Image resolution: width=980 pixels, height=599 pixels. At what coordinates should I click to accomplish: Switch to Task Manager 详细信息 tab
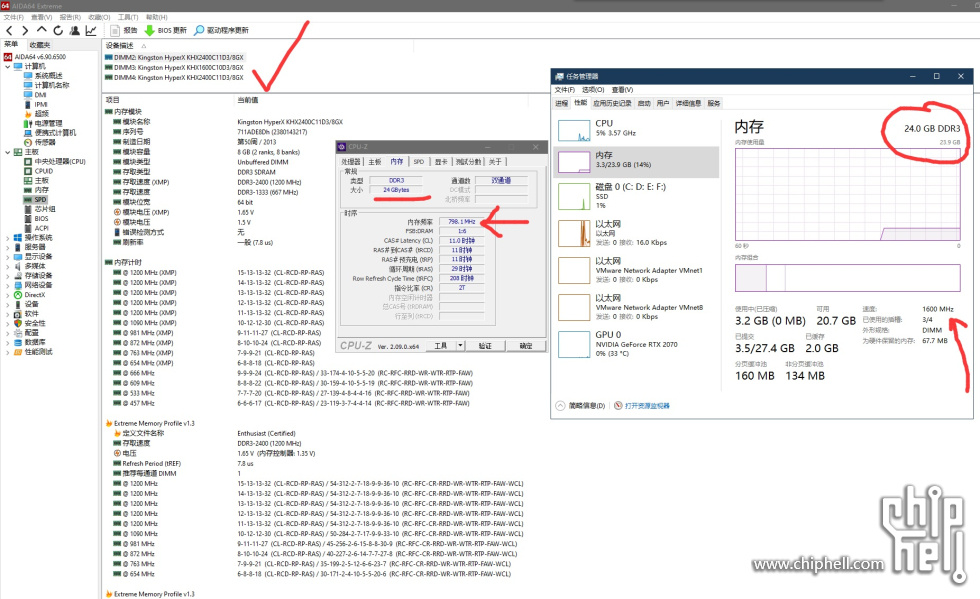(688, 103)
